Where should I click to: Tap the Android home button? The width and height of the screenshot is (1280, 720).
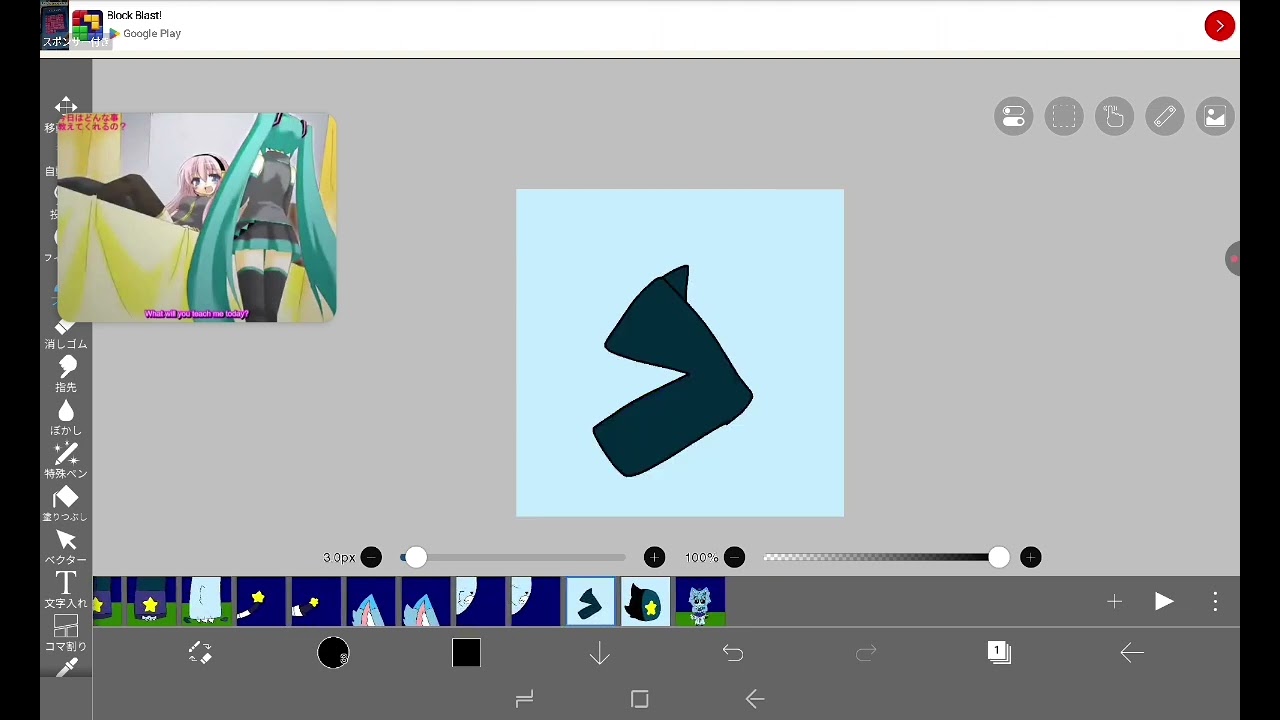pos(640,699)
